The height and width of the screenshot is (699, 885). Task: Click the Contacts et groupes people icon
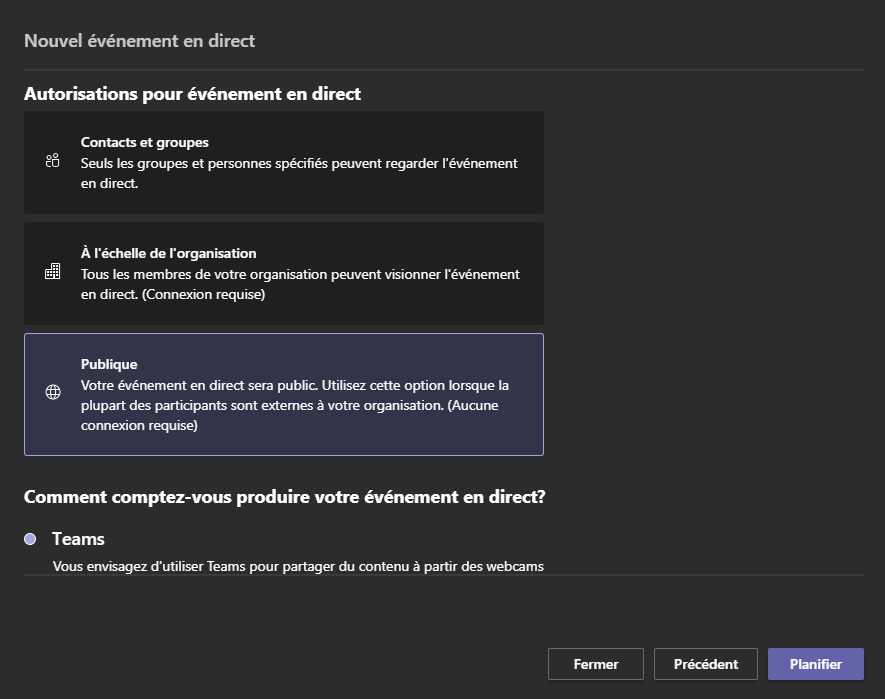(x=52, y=160)
